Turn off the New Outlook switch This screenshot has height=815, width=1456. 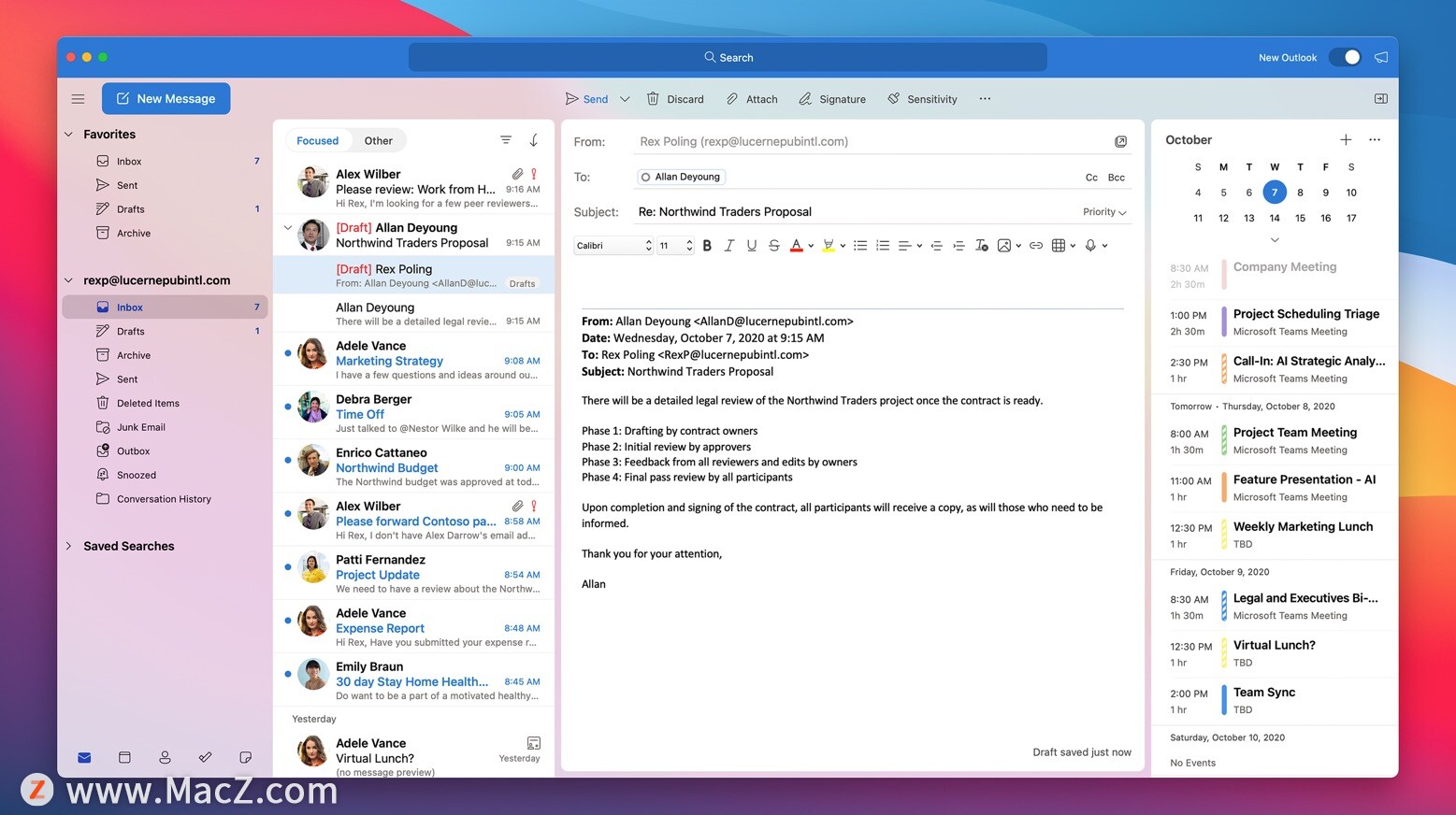point(1346,57)
